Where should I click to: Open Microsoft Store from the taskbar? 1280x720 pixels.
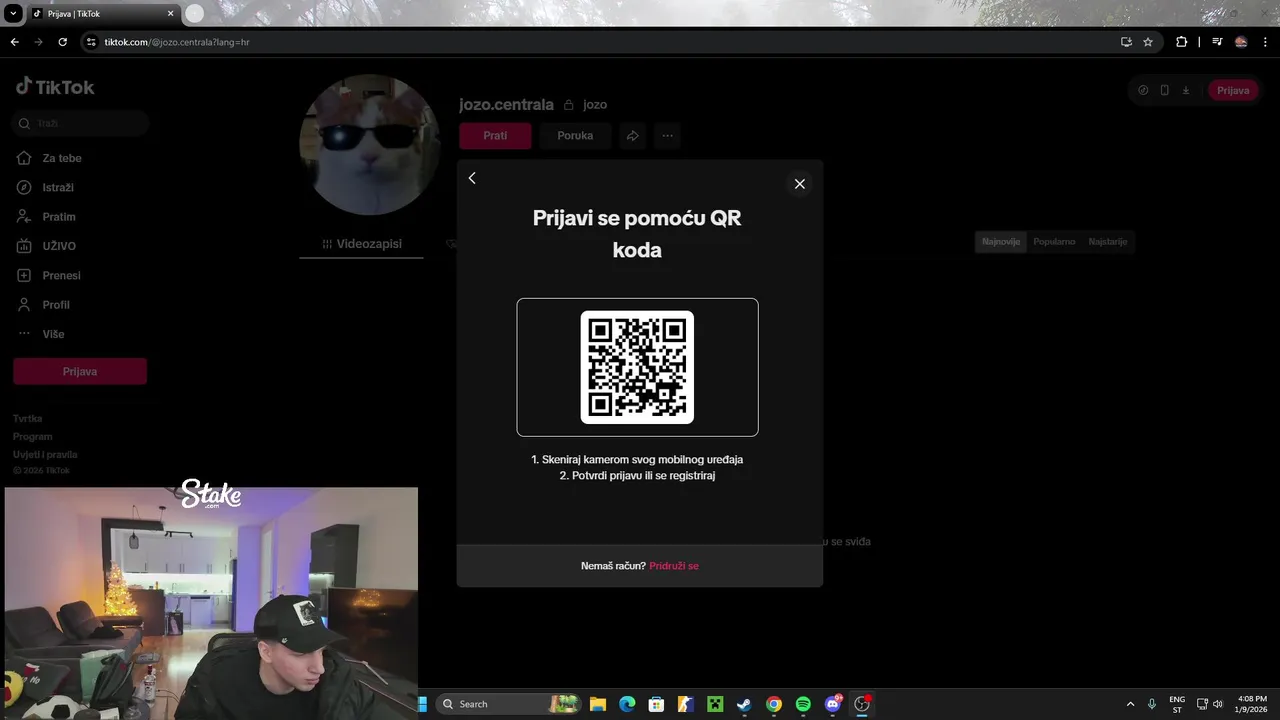(656, 704)
